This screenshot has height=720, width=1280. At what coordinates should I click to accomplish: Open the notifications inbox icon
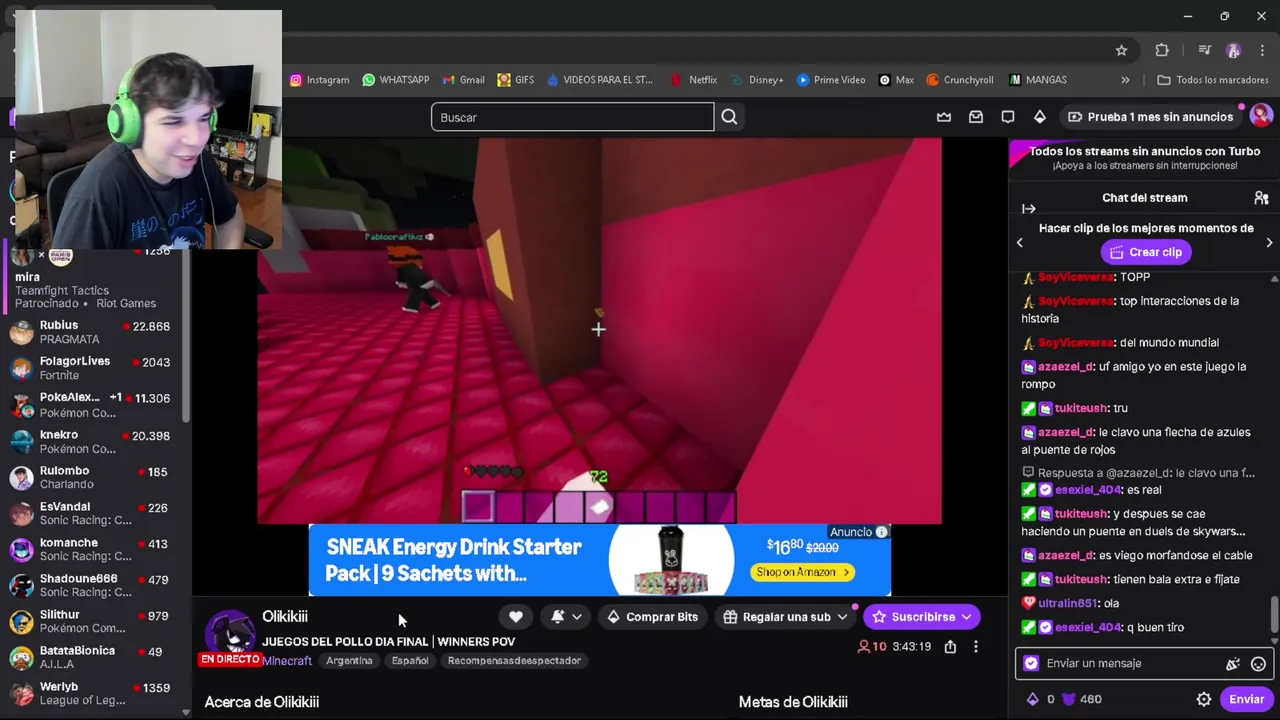pyautogui.click(x=976, y=117)
